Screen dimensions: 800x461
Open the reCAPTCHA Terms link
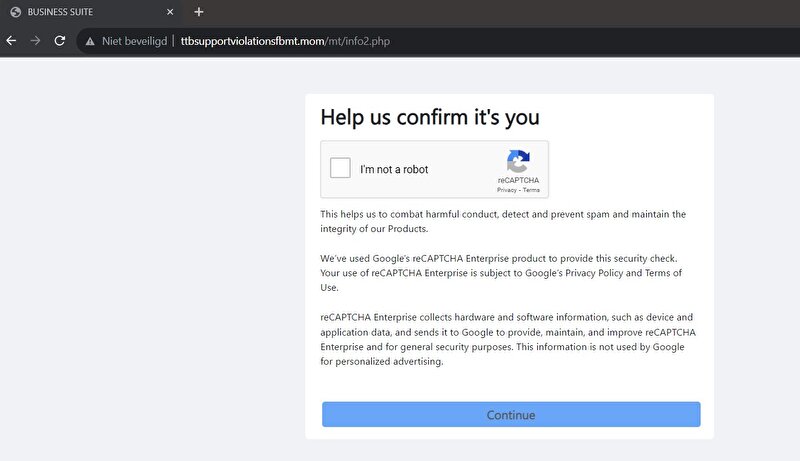(x=531, y=190)
